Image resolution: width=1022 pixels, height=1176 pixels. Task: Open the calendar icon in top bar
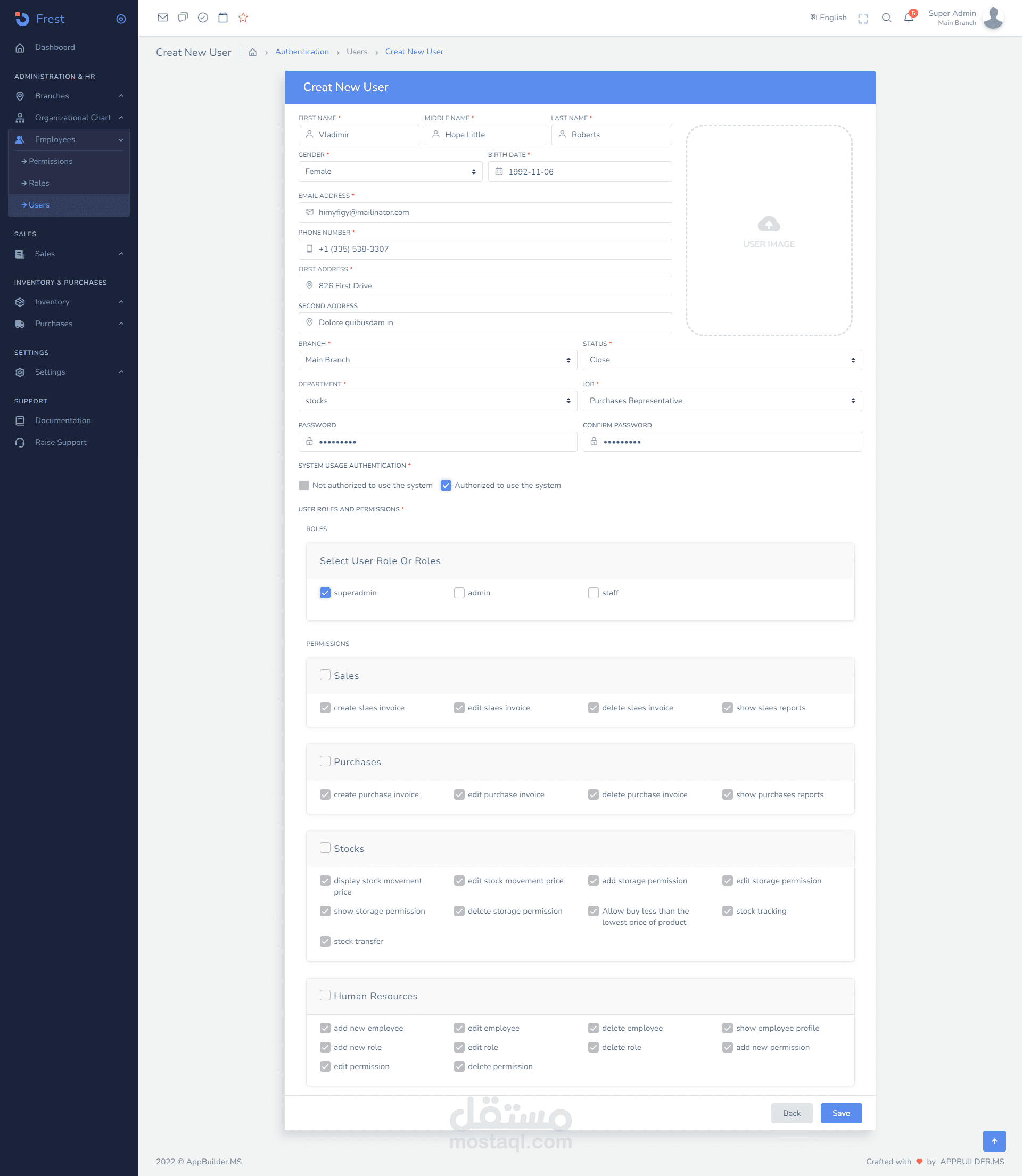pyautogui.click(x=223, y=18)
